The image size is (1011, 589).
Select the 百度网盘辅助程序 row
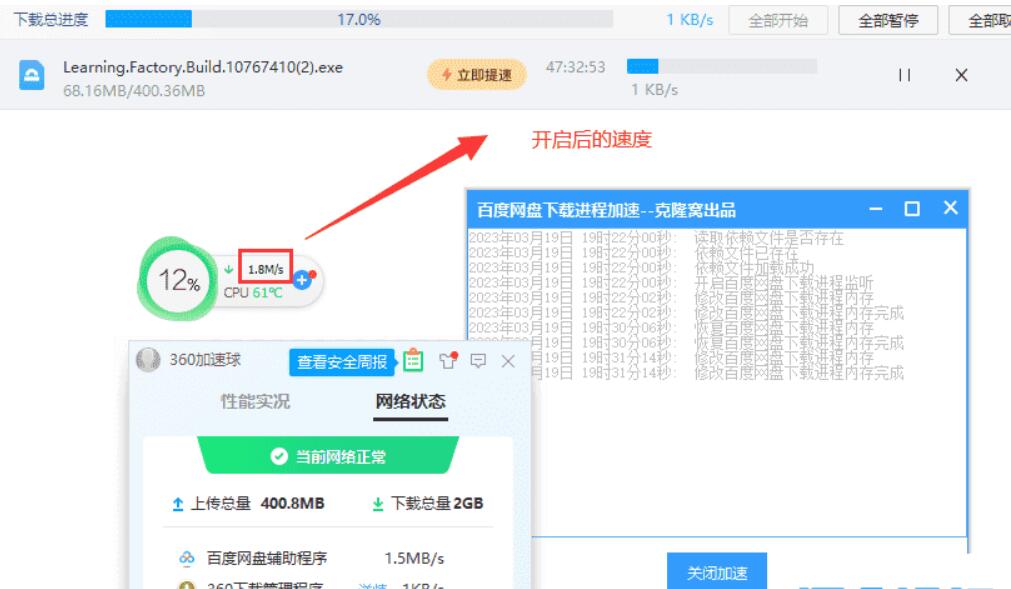[328, 558]
